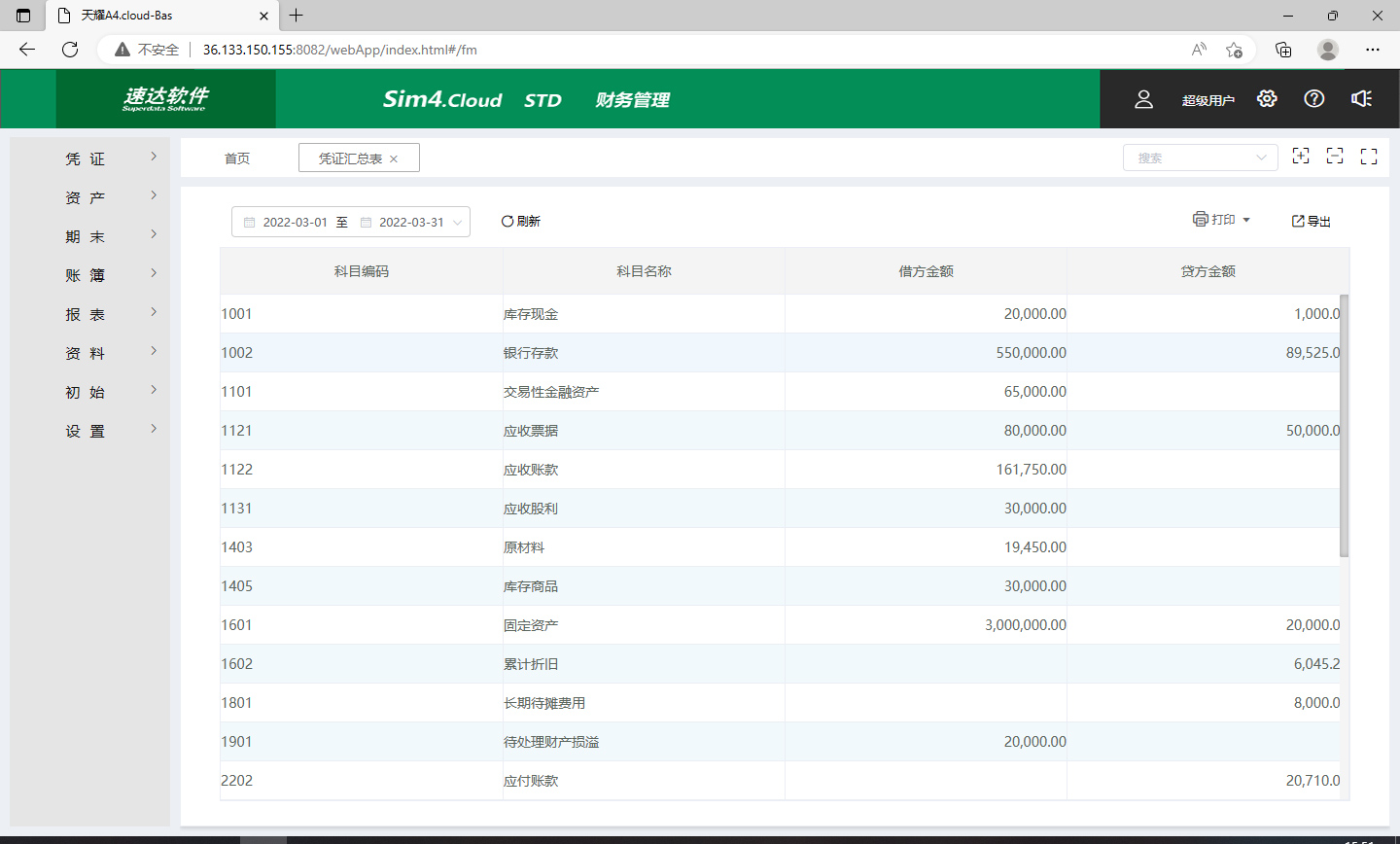Expand the 账簿 sidebar menu
Viewport: 1400px width, 844px height.
pyautogui.click(x=87, y=275)
